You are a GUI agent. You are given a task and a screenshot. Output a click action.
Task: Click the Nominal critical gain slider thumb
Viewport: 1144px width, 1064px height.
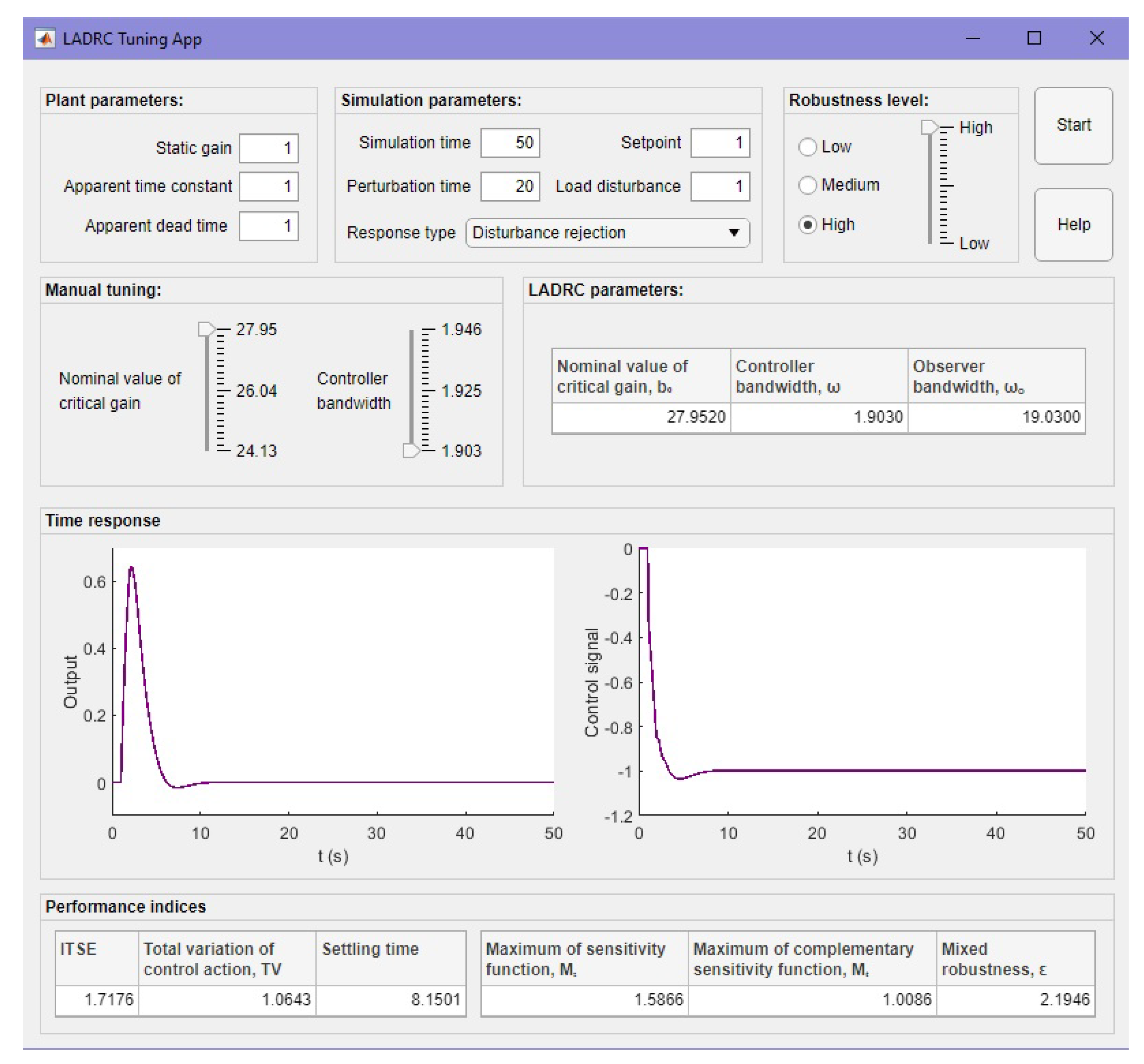click(206, 329)
